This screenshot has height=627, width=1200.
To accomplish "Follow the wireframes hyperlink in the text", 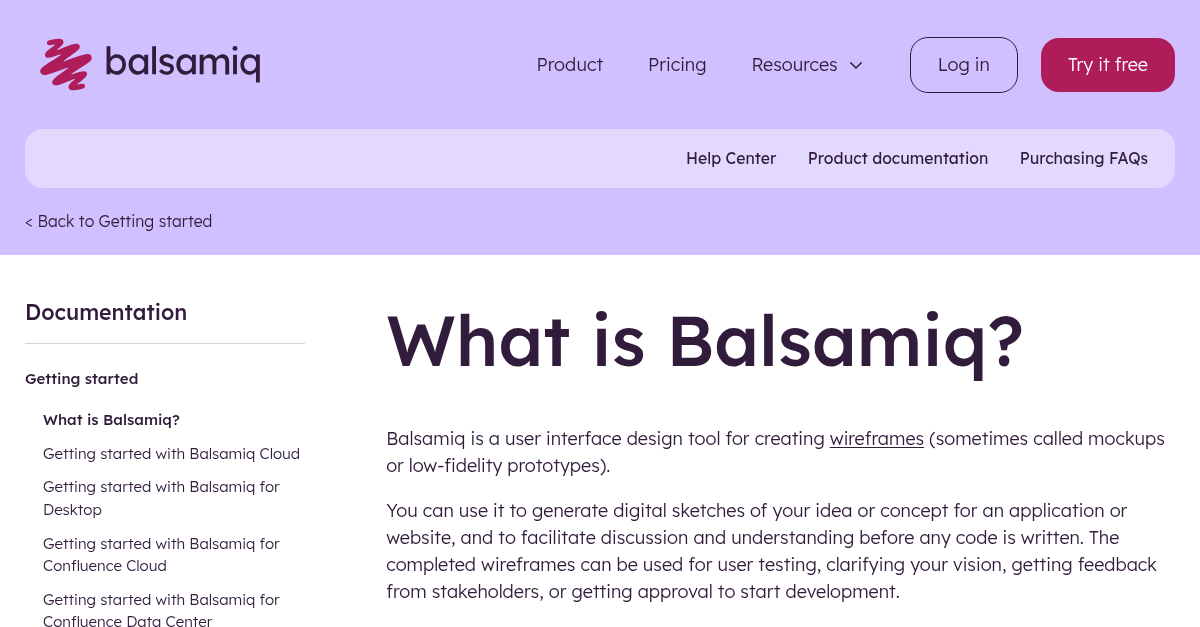I will [877, 438].
